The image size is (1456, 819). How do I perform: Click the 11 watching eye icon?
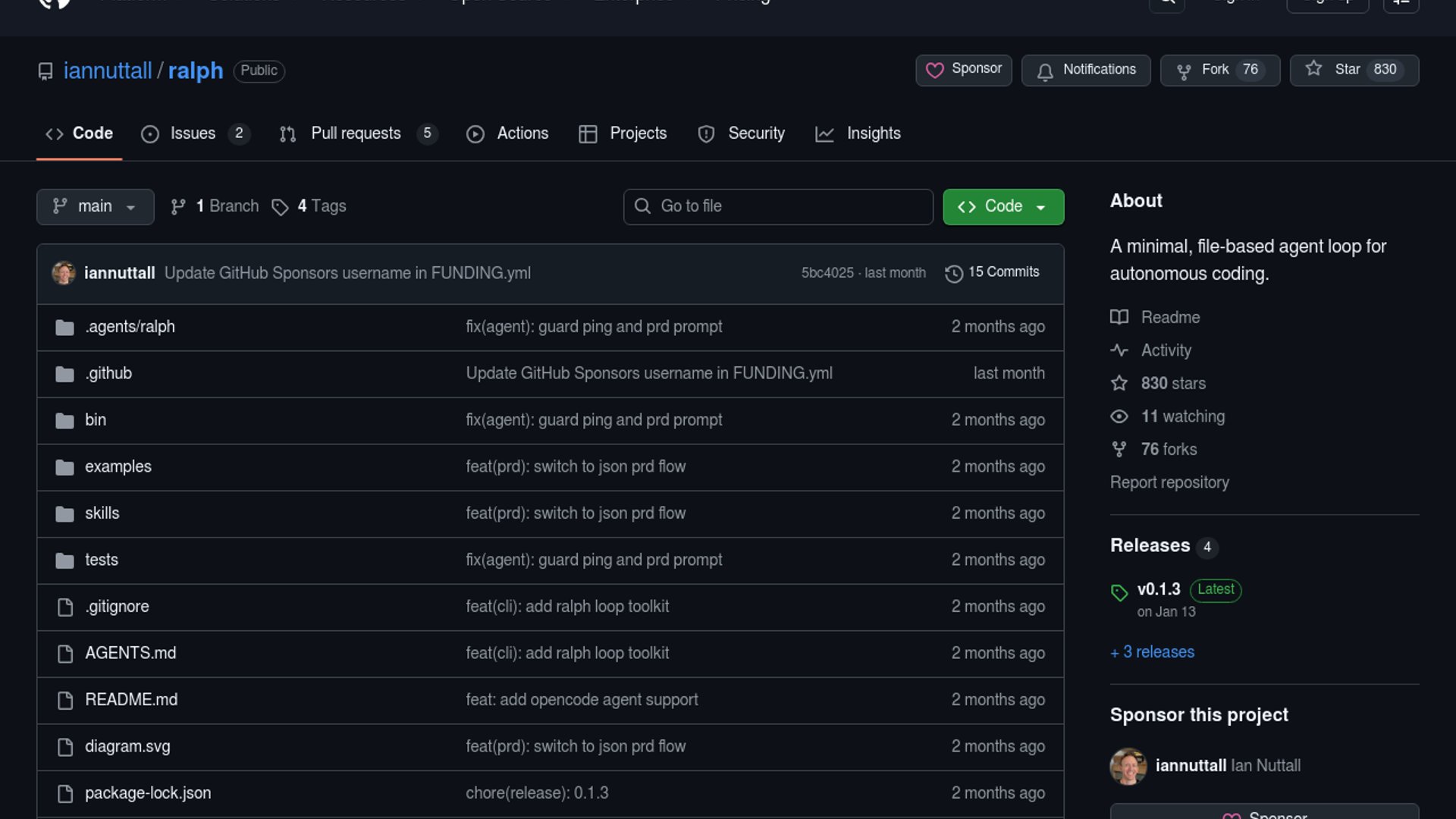pyautogui.click(x=1119, y=416)
